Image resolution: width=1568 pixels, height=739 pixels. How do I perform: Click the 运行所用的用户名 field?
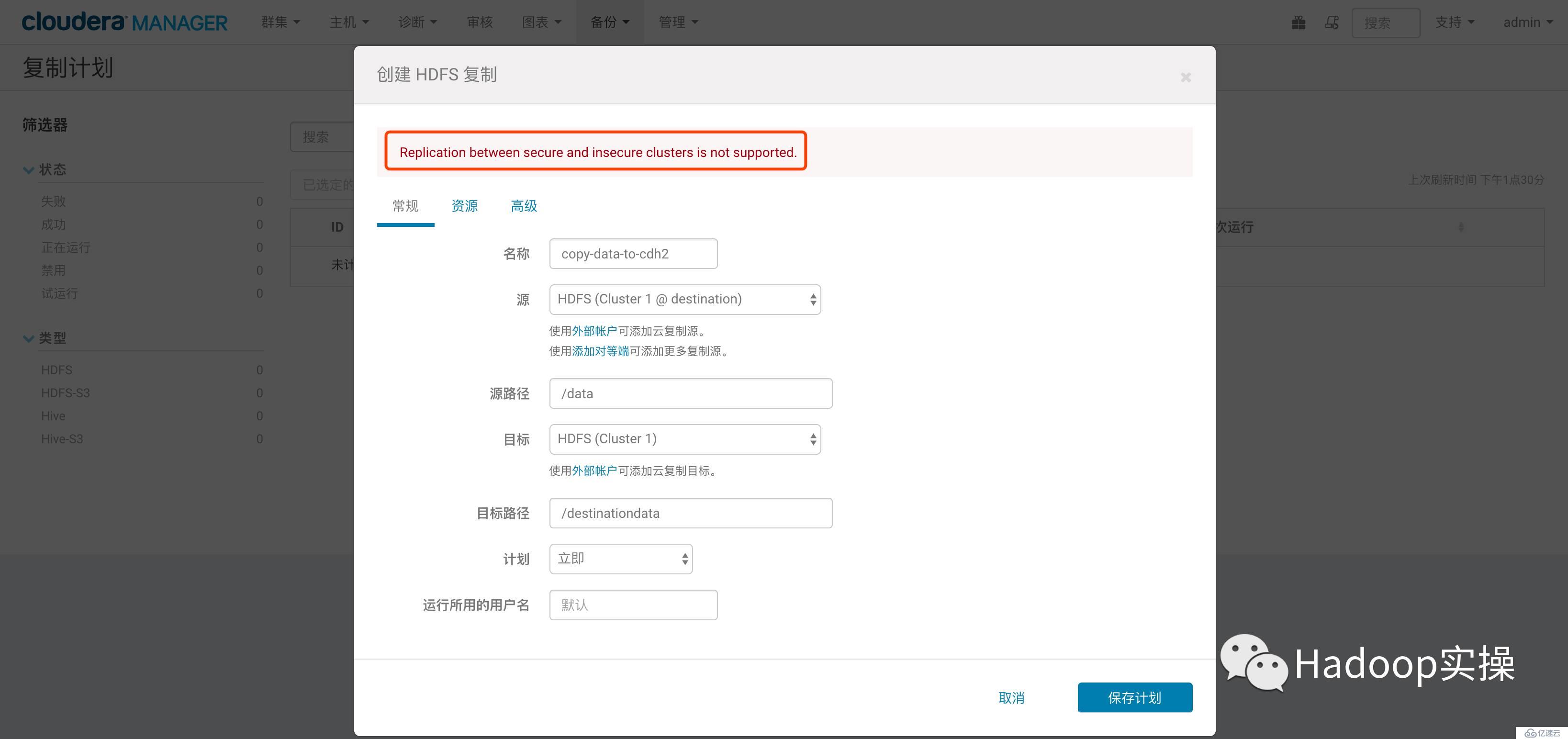[x=633, y=605]
